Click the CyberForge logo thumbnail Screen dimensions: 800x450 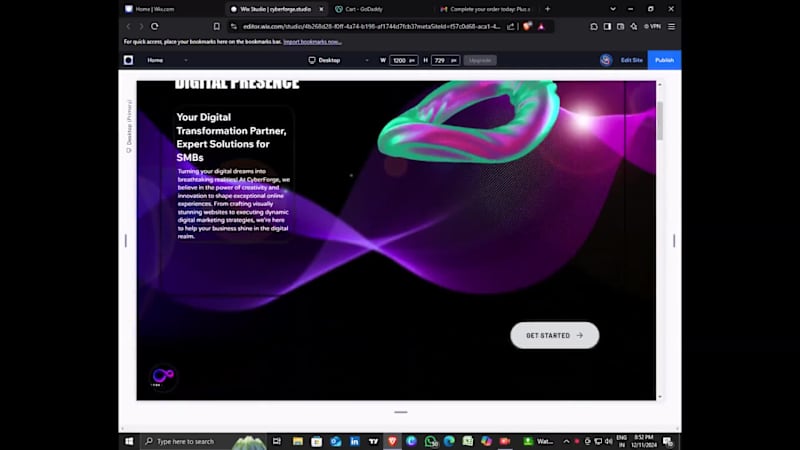tap(163, 378)
